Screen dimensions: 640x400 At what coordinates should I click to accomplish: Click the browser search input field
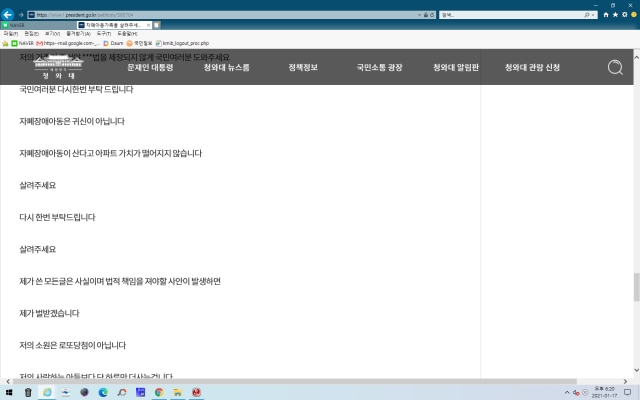512,15
